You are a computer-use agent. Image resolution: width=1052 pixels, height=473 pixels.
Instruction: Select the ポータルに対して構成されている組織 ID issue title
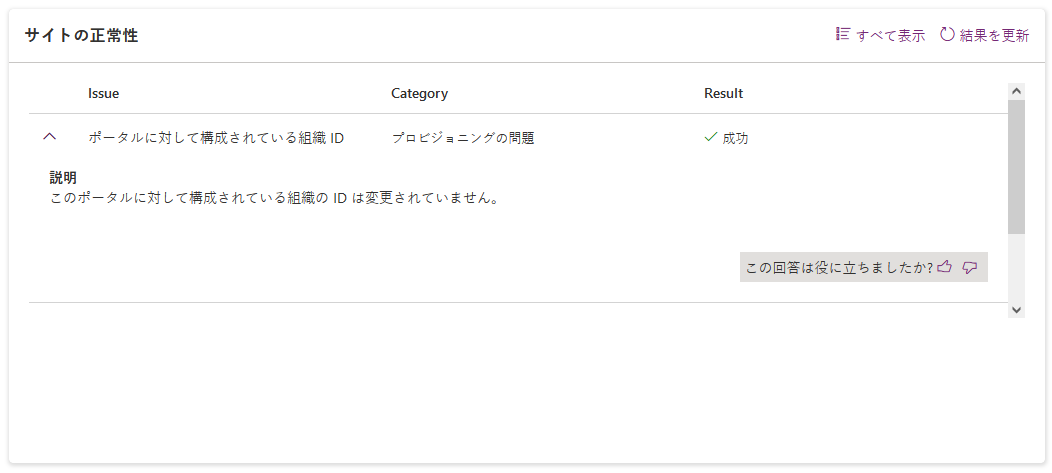pos(216,138)
